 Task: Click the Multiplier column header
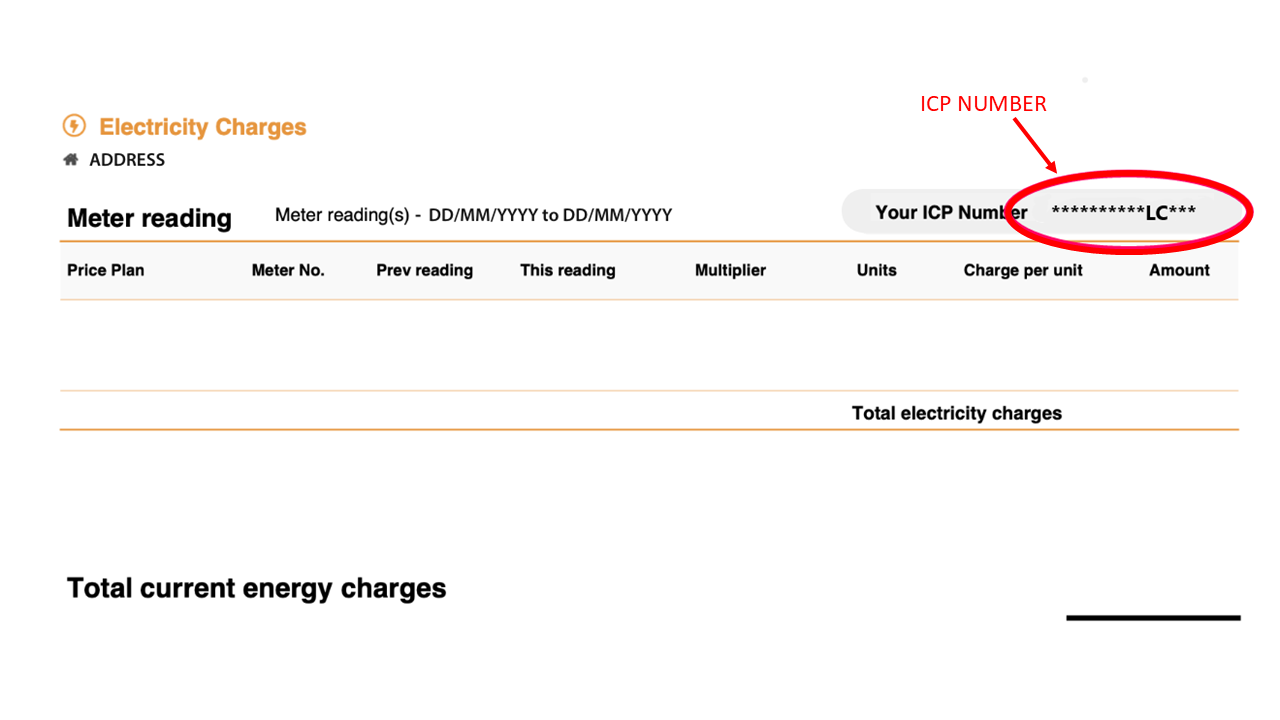[x=730, y=270]
